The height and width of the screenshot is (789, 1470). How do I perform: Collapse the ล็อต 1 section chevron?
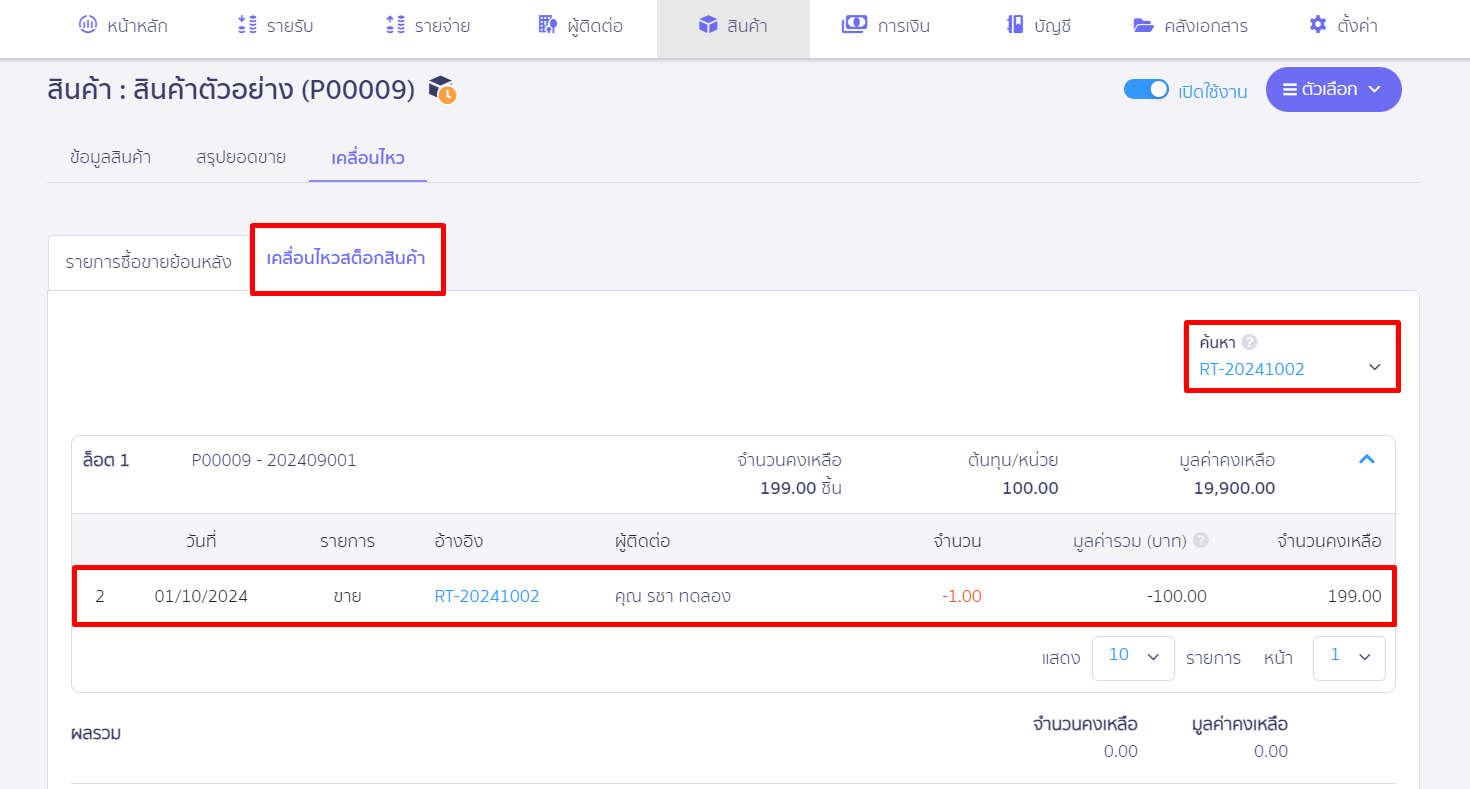point(1367,460)
